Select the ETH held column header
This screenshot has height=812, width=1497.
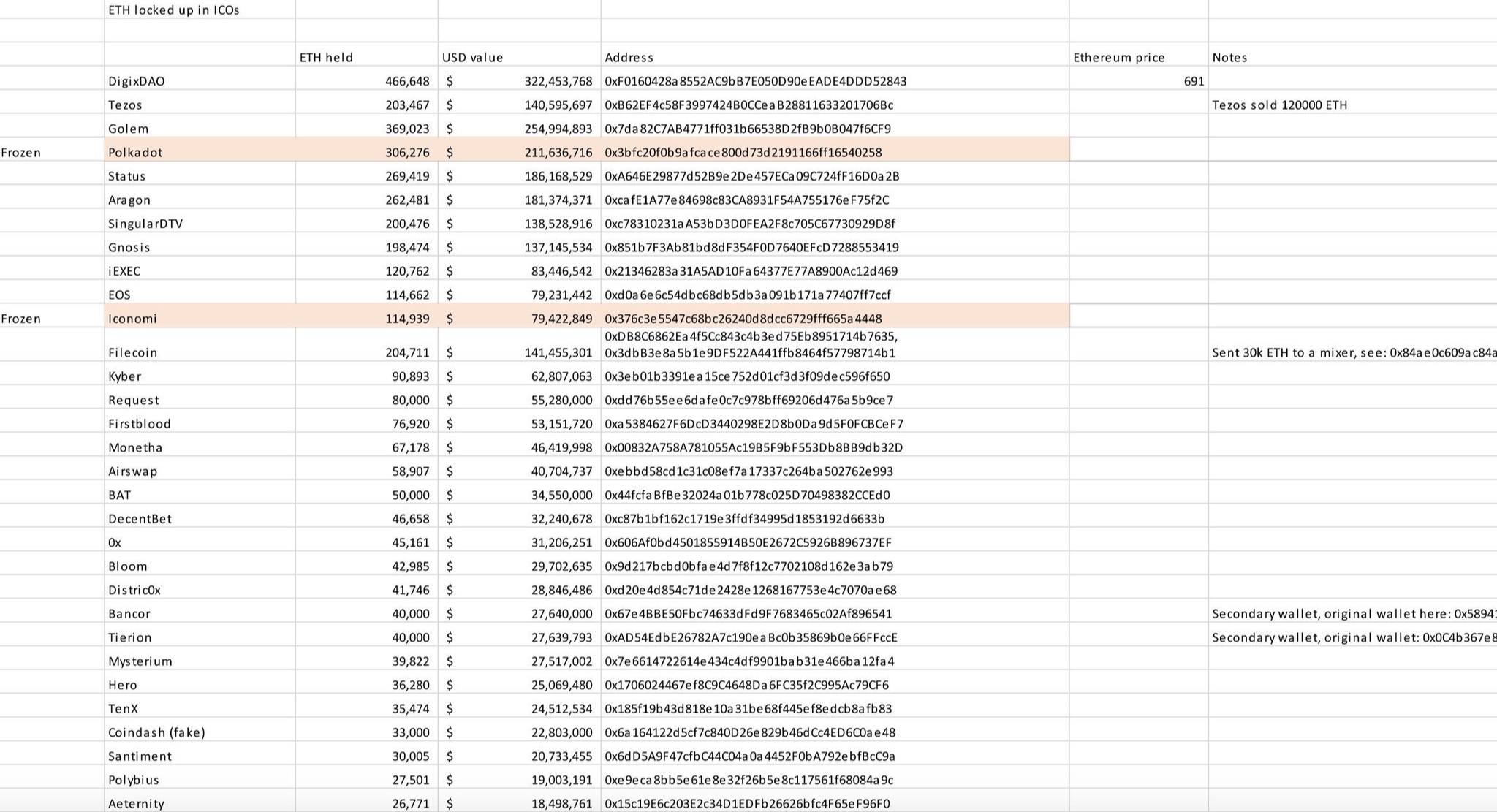click(x=326, y=57)
